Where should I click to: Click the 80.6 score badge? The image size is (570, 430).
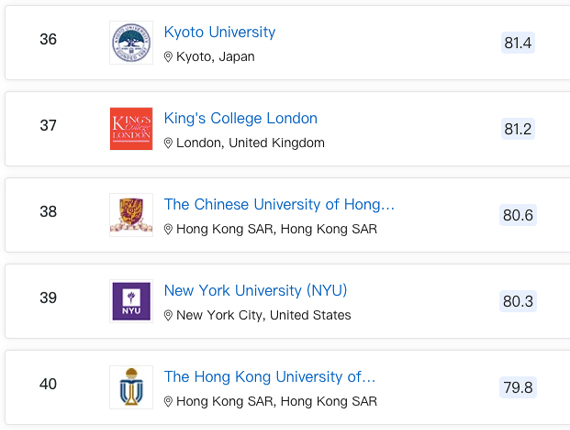point(518,215)
